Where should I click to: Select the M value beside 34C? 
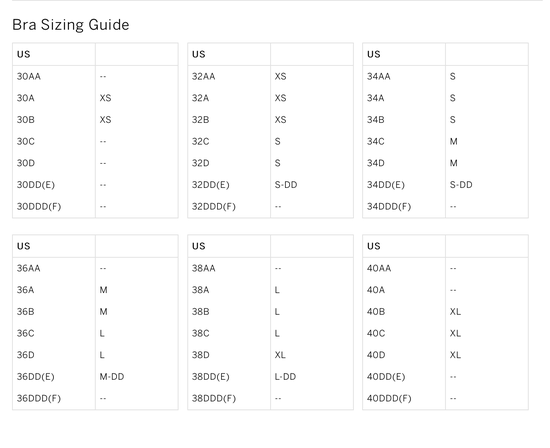click(454, 141)
